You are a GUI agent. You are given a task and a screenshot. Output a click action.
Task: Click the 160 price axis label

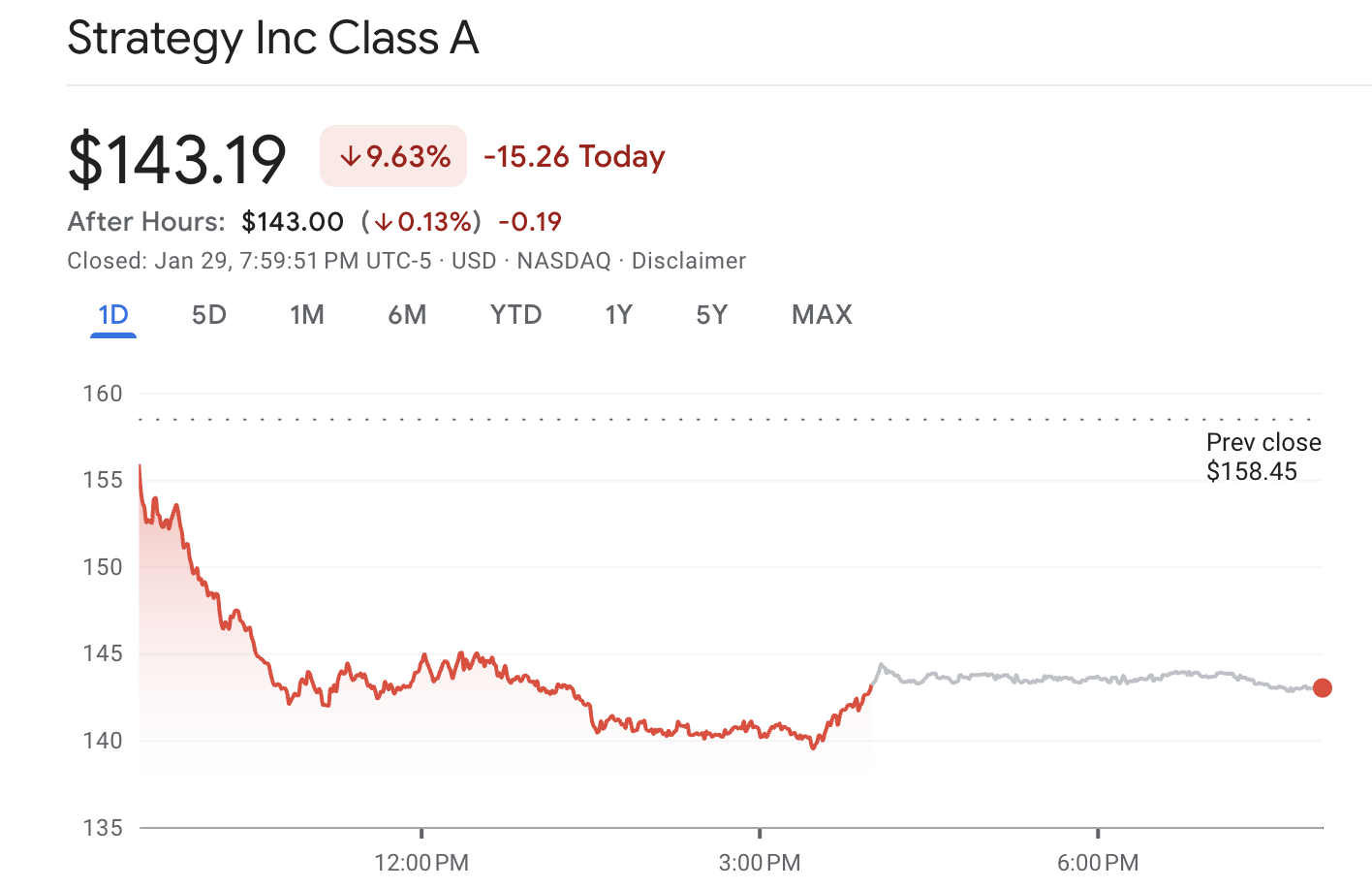103,393
